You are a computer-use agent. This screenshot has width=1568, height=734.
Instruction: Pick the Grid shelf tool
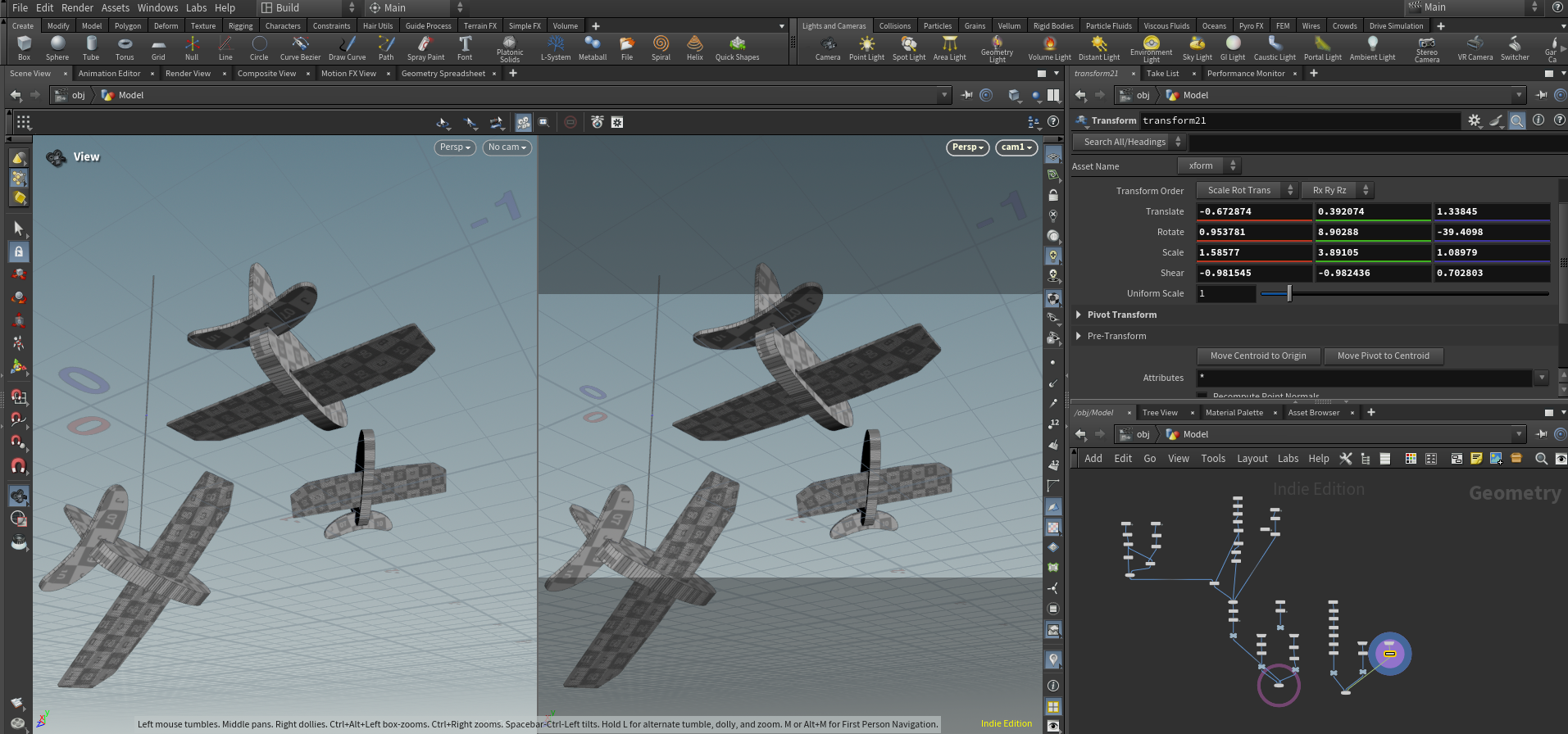click(158, 48)
